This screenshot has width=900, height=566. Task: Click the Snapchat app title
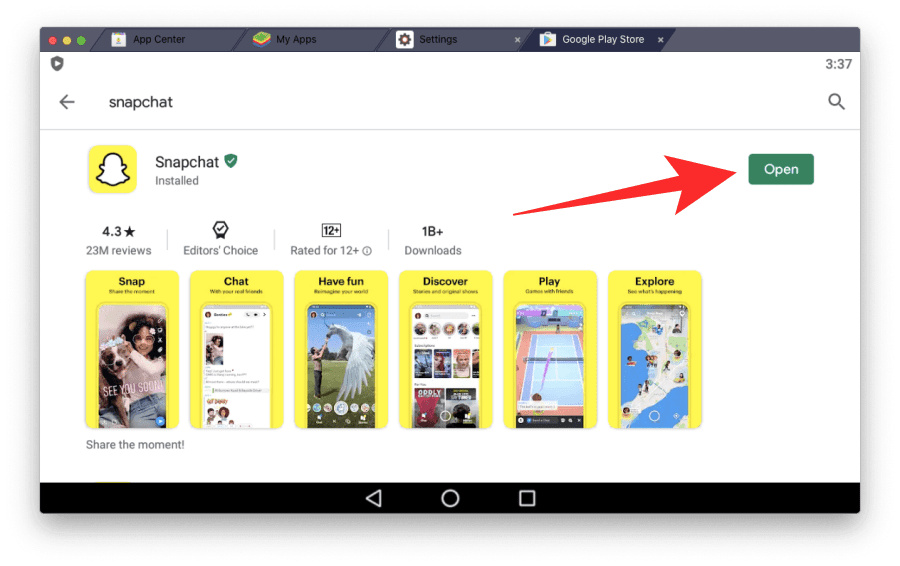(187, 162)
